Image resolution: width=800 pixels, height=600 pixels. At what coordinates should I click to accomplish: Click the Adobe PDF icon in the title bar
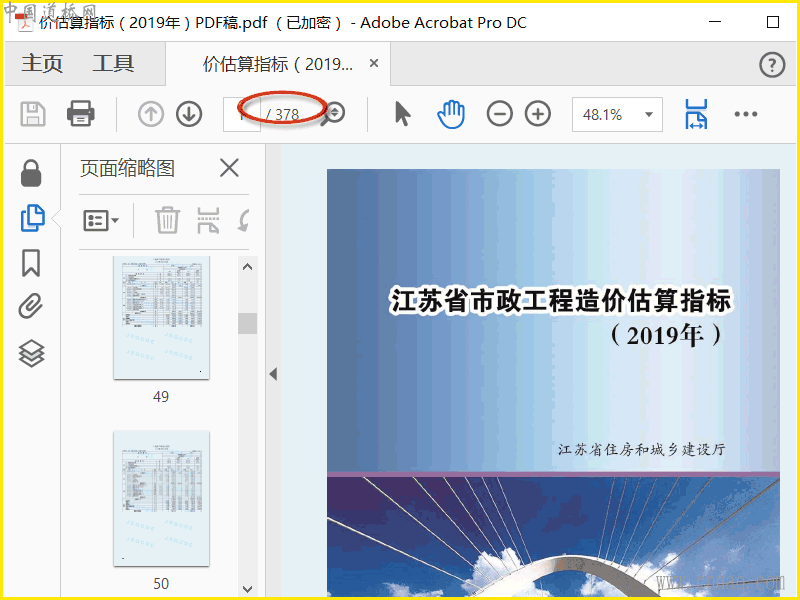tap(24, 21)
